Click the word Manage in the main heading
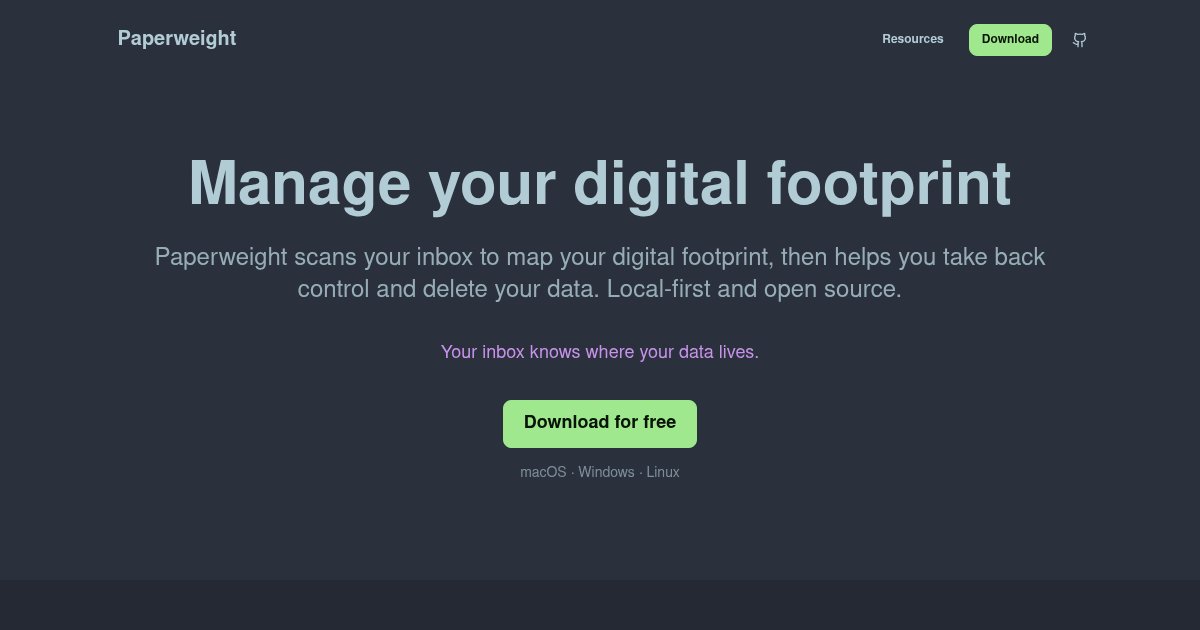This screenshot has width=1200, height=630. click(299, 185)
